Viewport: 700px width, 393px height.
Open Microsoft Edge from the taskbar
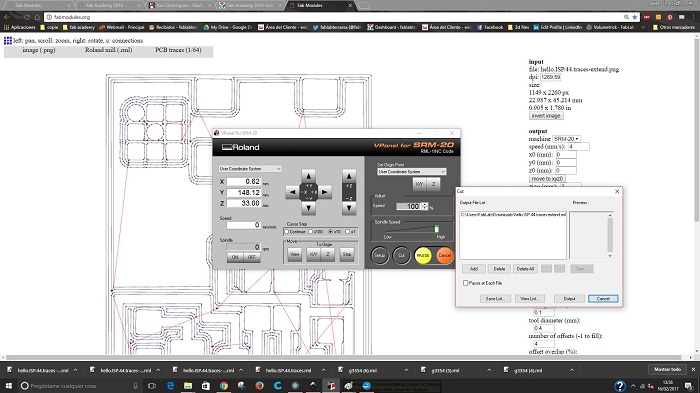coord(170,385)
